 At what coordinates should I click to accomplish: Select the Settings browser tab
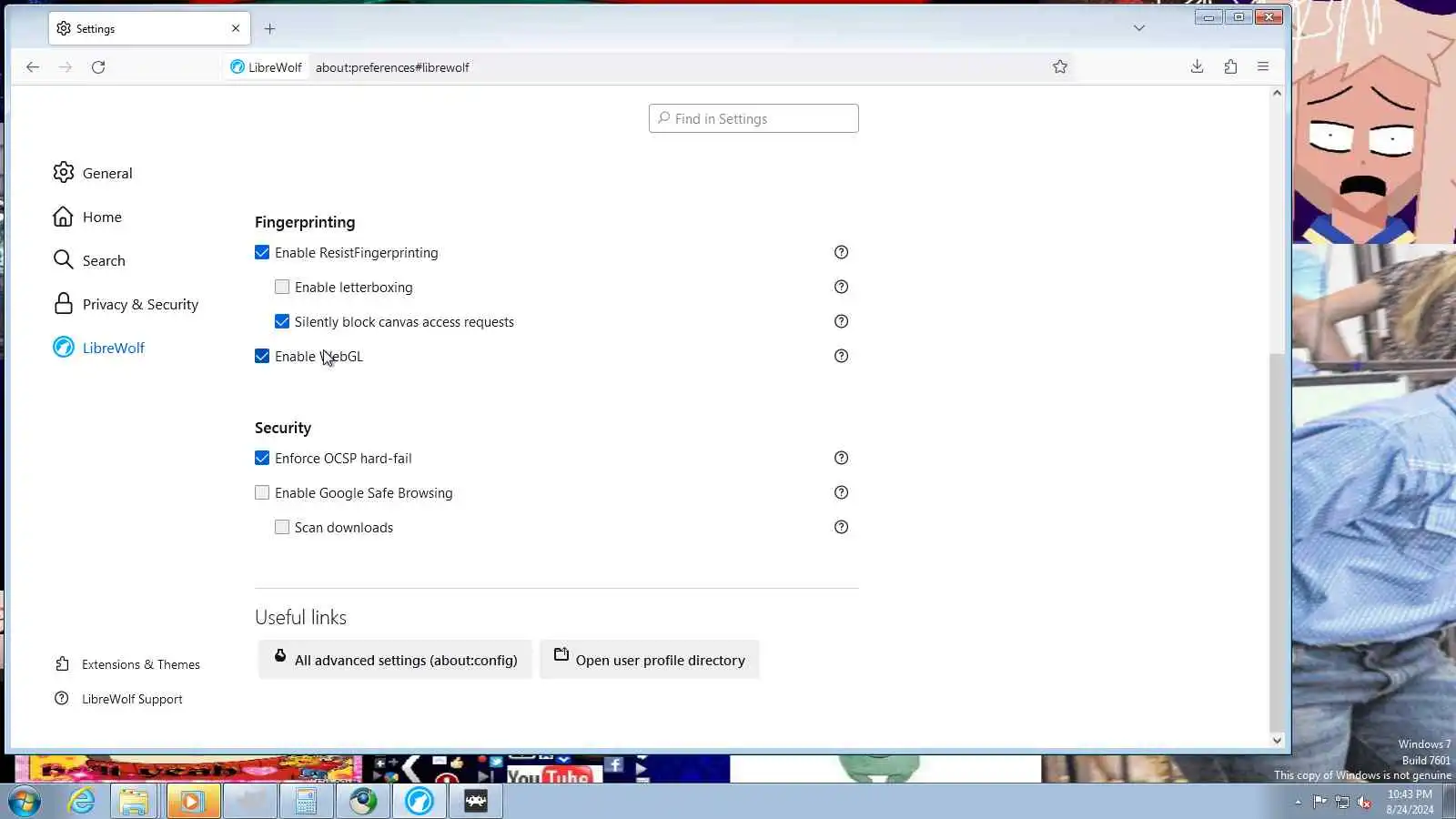149,28
